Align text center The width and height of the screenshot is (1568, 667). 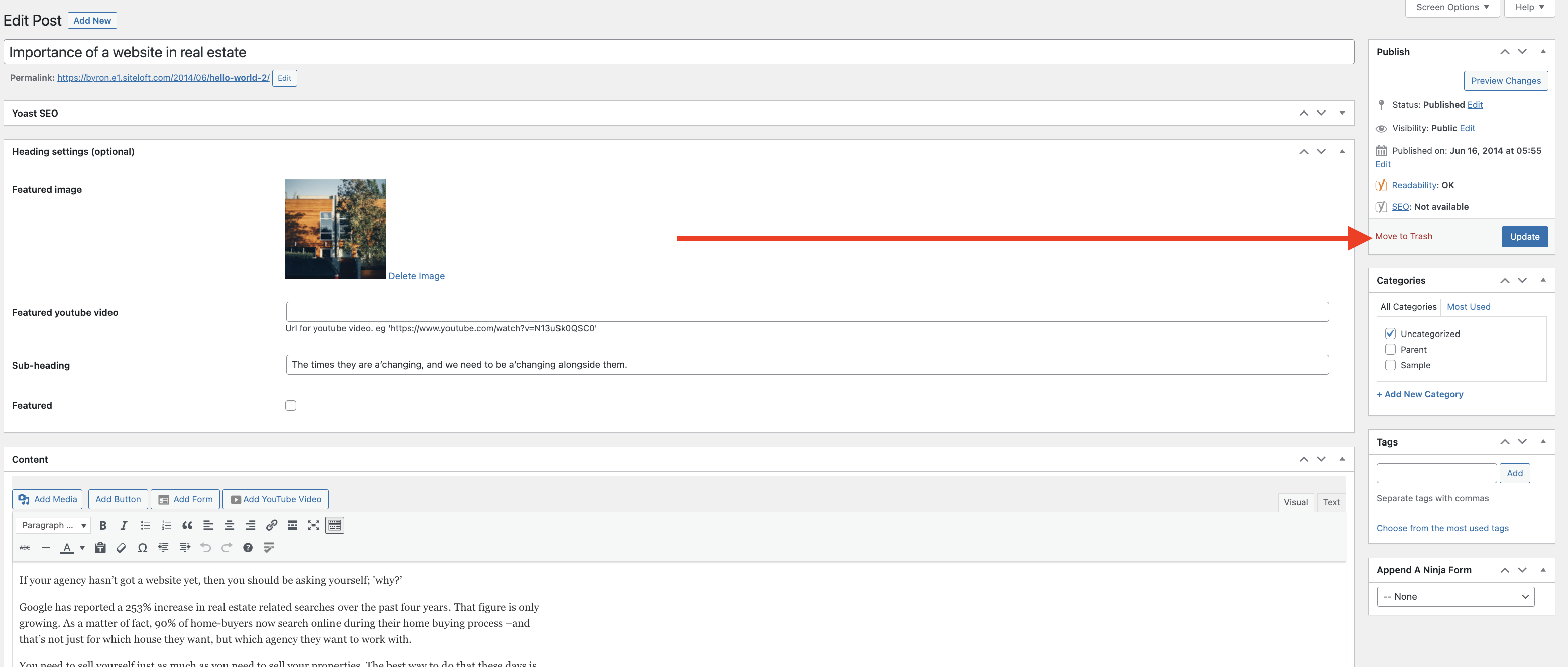point(230,525)
